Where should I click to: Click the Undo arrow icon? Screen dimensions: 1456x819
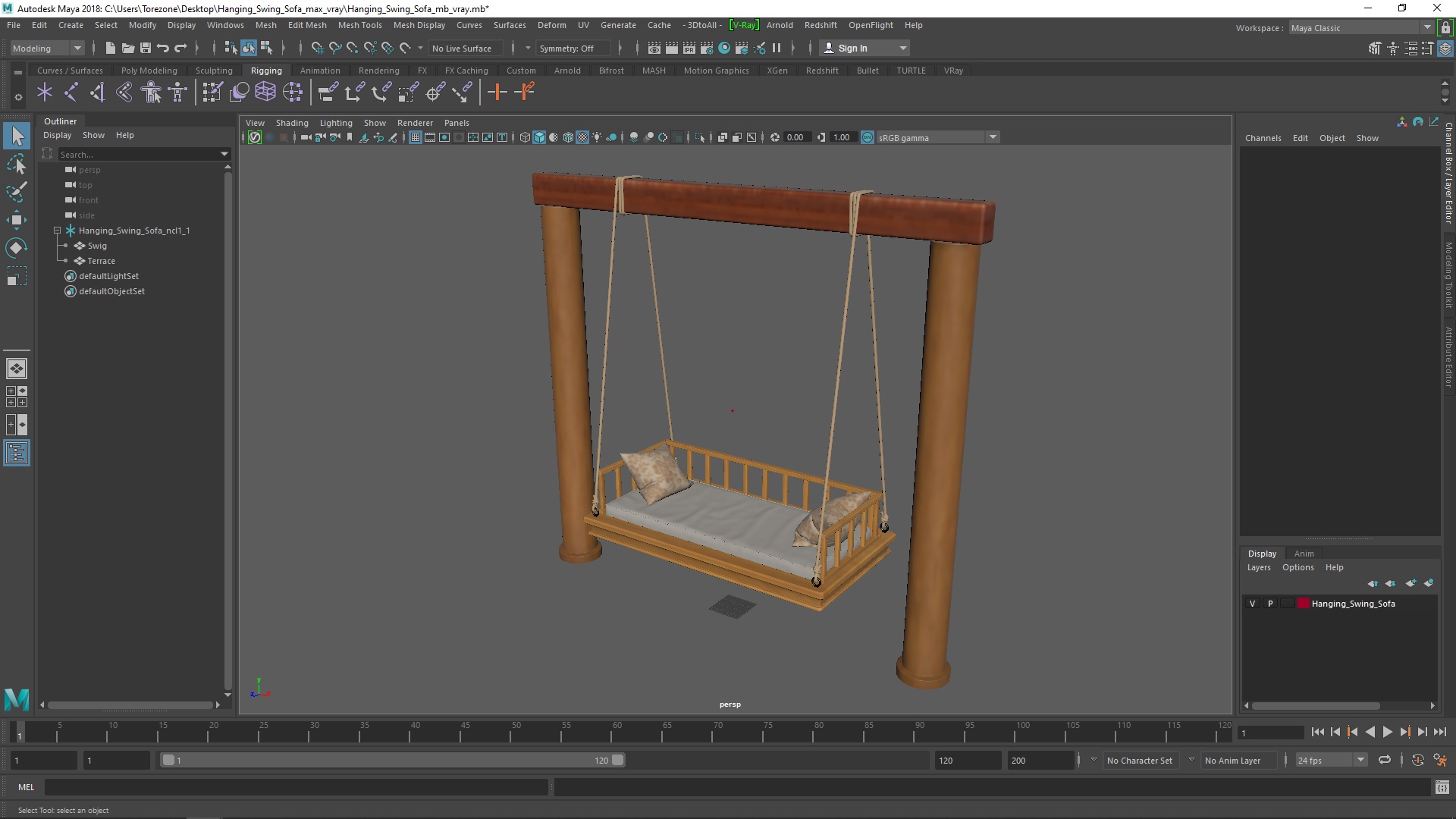pyautogui.click(x=162, y=48)
